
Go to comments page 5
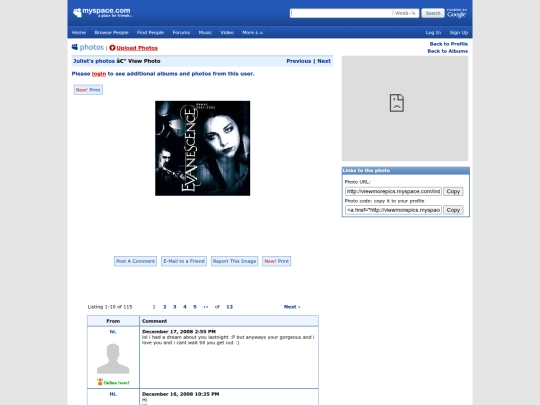tap(195, 307)
